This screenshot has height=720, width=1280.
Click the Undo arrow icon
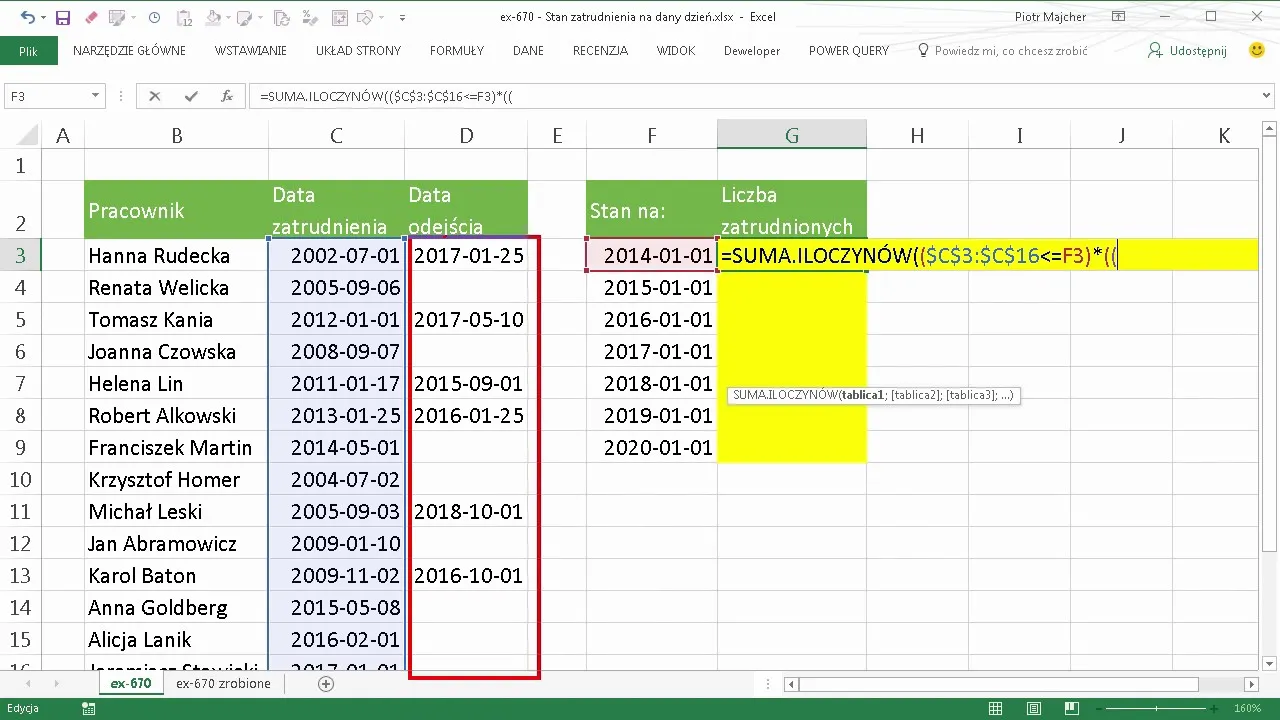[x=27, y=17]
